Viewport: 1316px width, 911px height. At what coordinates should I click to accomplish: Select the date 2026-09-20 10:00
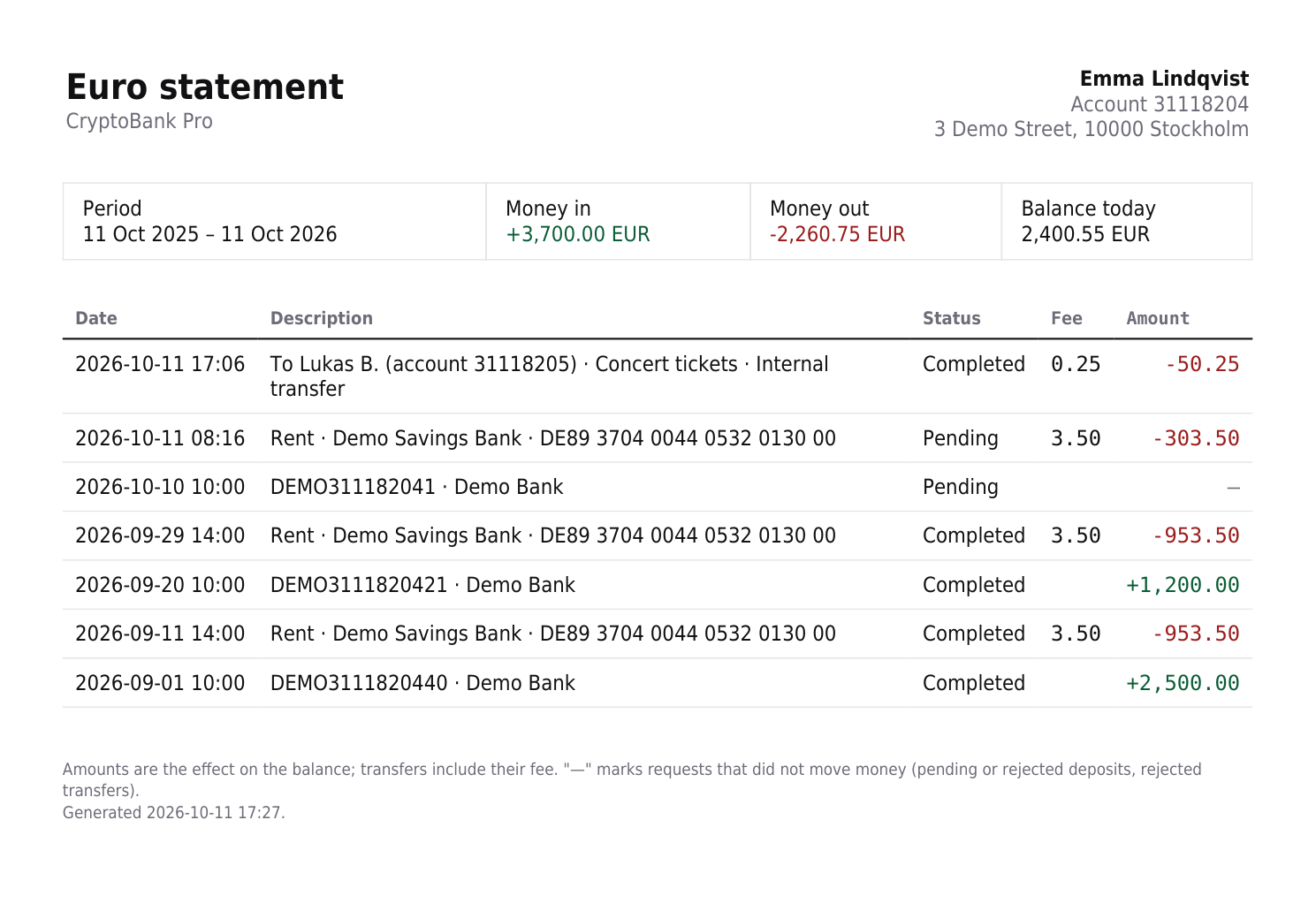(x=160, y=585)
